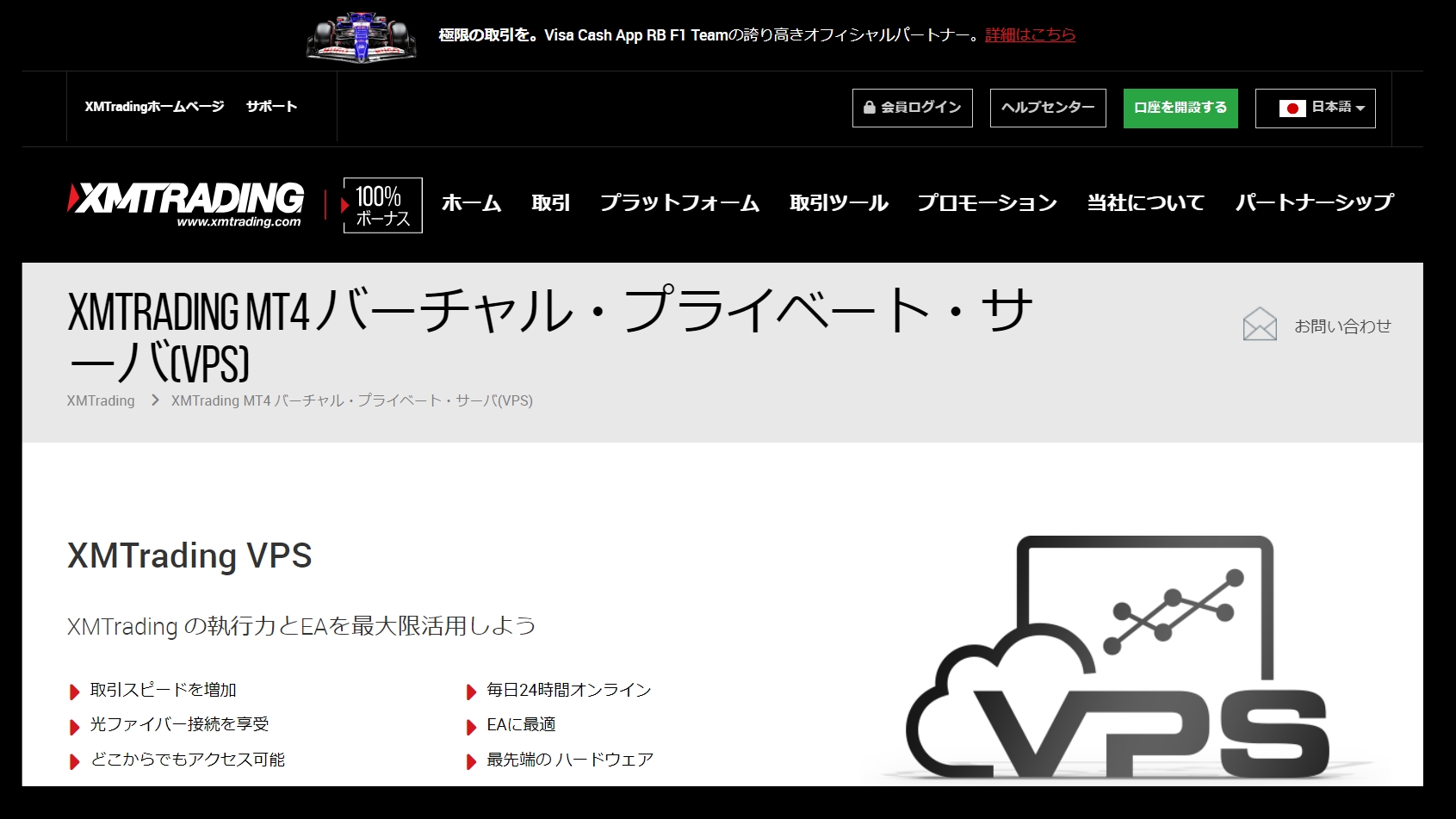This screenshot has height=819, width=1456.
Task: Expand the 日本語 language dropdown arrow
Action: click(1360, 109)
